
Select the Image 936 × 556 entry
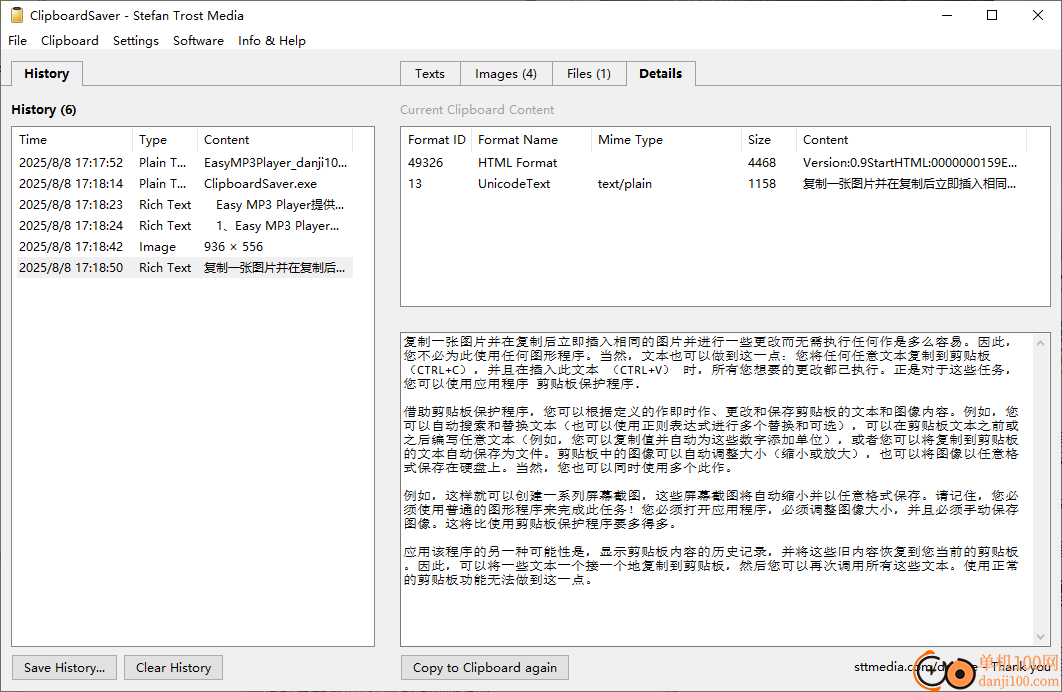184,246
